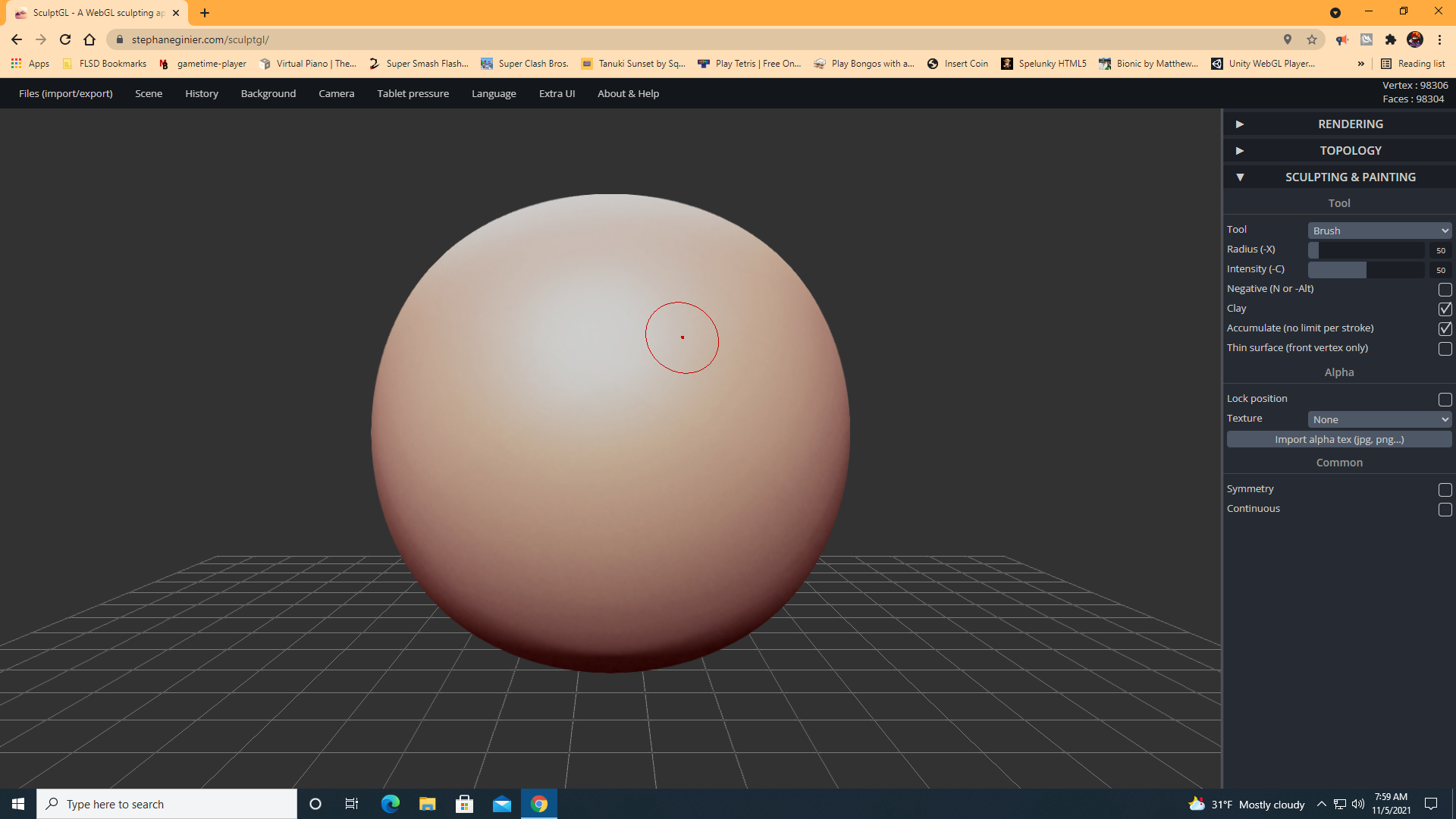Open Super Clash Bros. bookmark

pyautogui.click(x=525, y=64)
